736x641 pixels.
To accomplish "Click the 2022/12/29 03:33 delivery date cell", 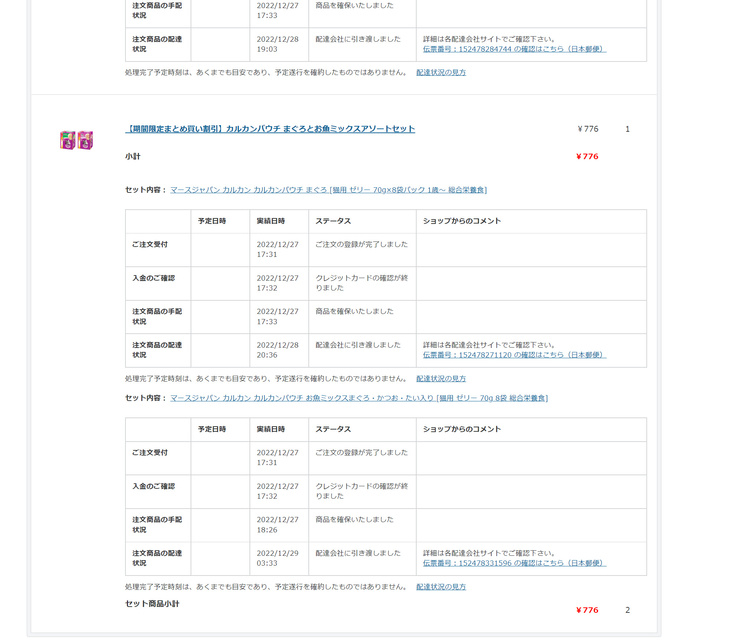I will pyautogui.click(x=278, y=558).
